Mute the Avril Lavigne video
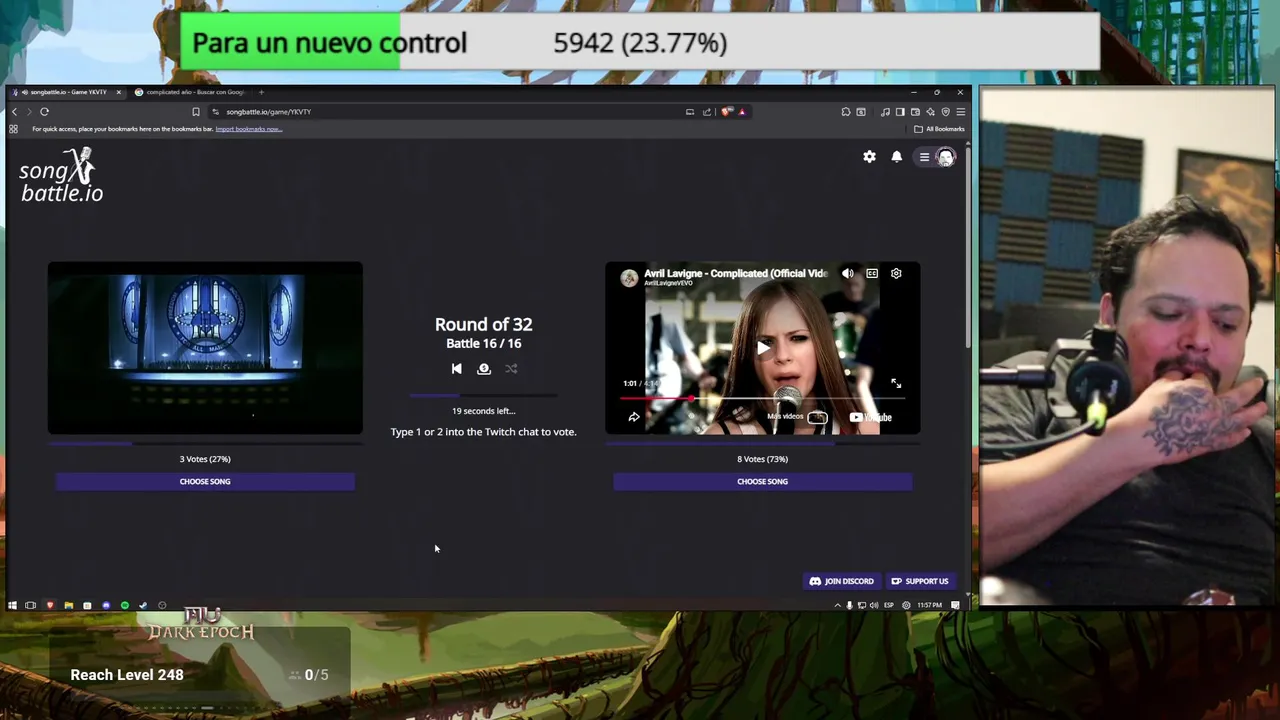Image resolution: width=1280 pixels, height=720 pixels. coord(848,273)
